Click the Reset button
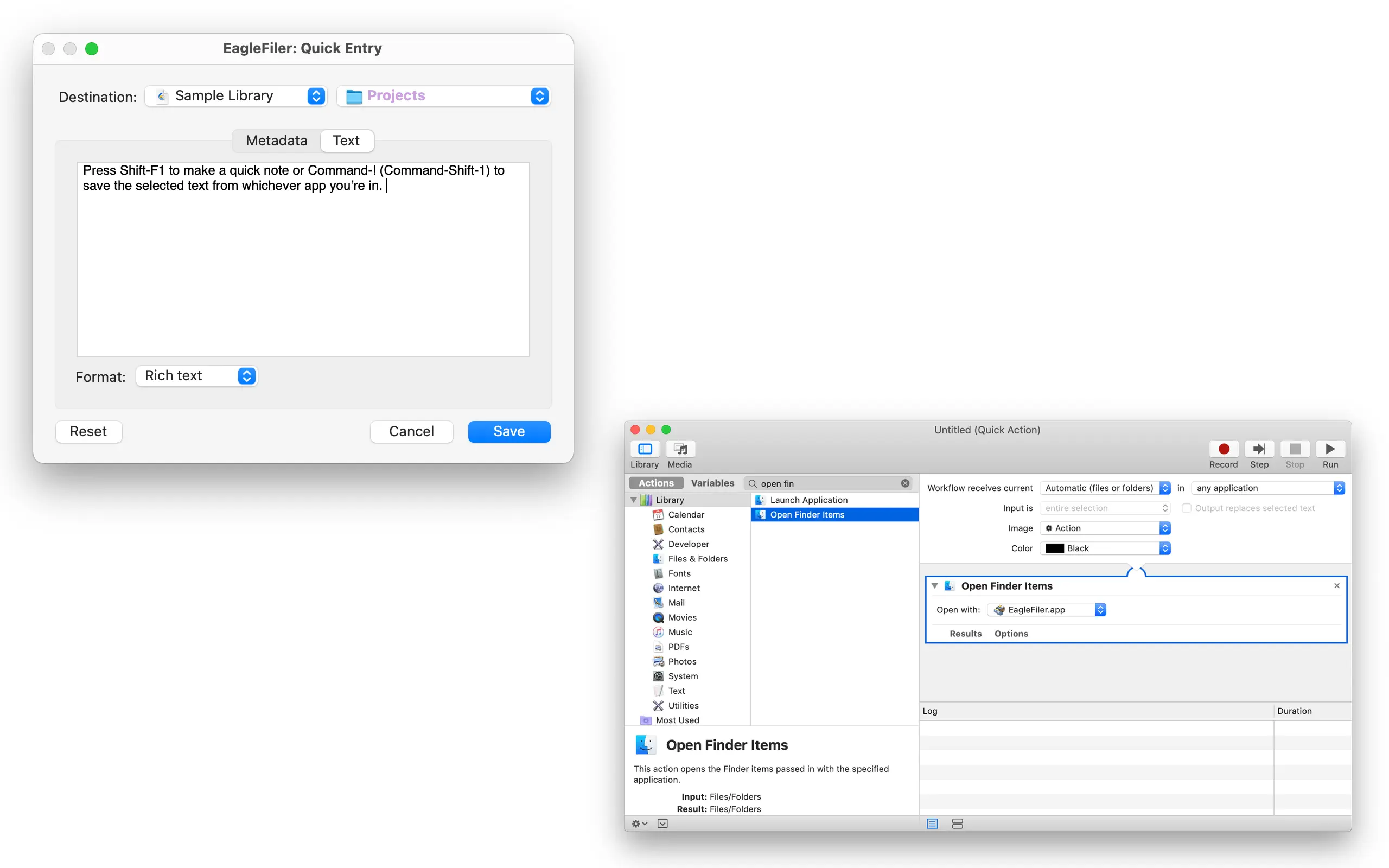1389x868 pixels. click(x=88, y=432)
